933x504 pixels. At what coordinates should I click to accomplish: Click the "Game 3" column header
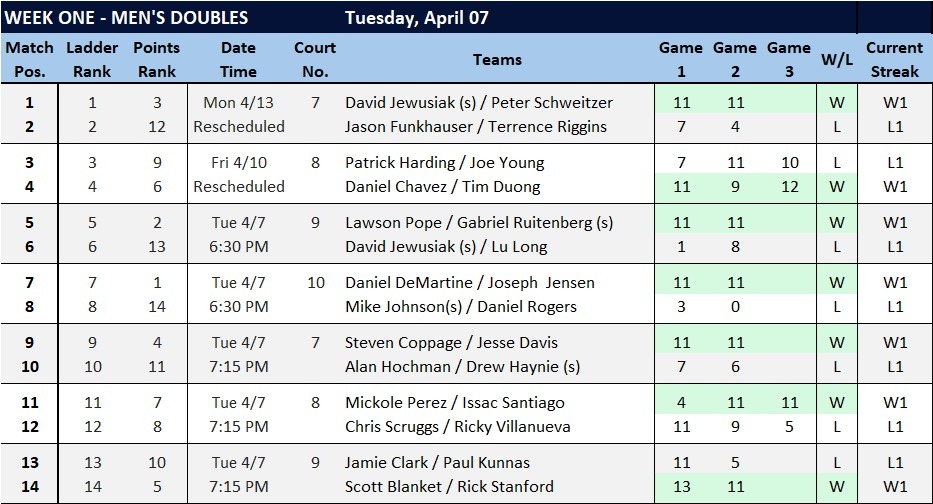pyautogui.click(x=788, y=60)
